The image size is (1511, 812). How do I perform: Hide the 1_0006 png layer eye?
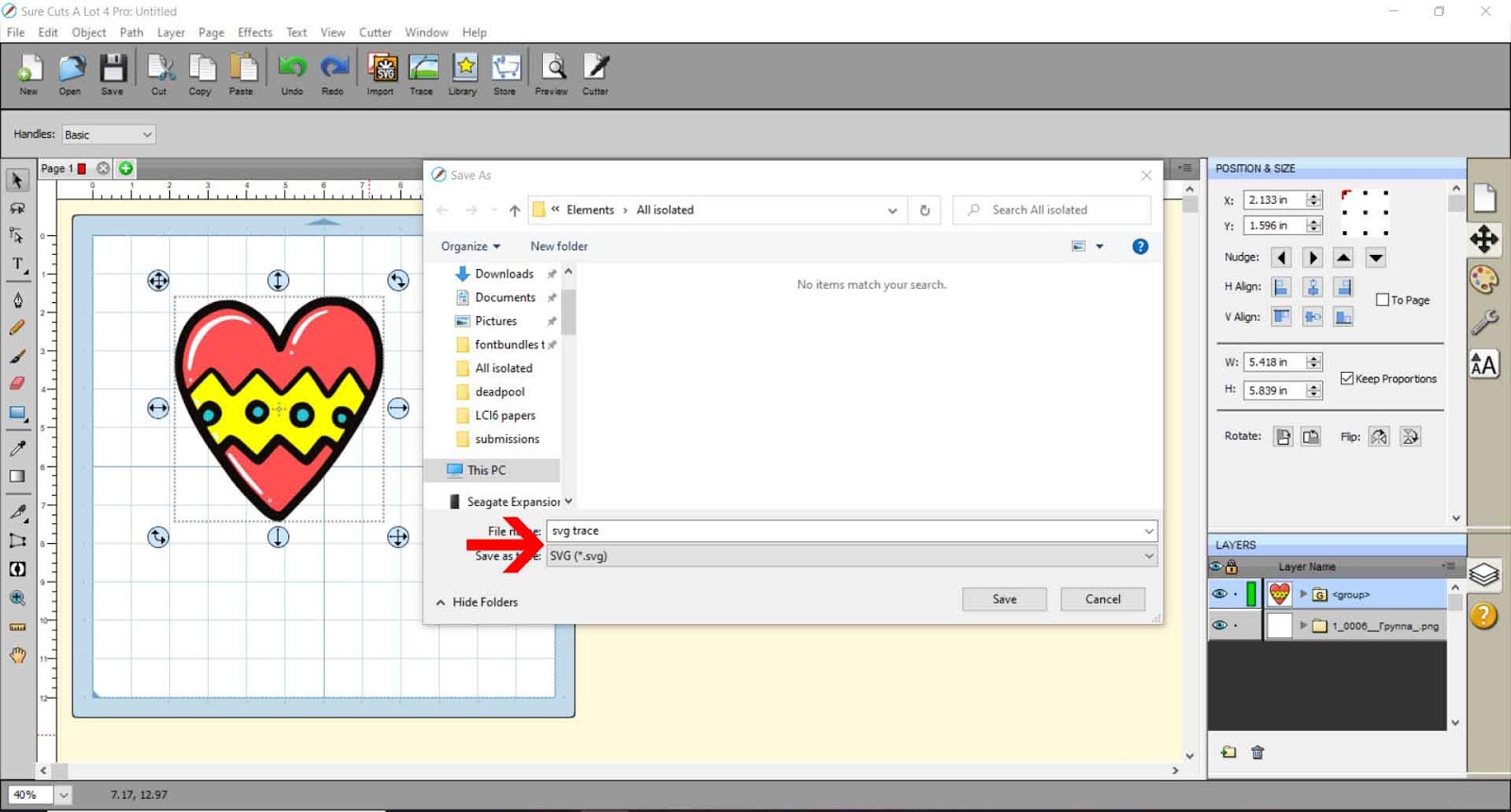point(1219,625)
